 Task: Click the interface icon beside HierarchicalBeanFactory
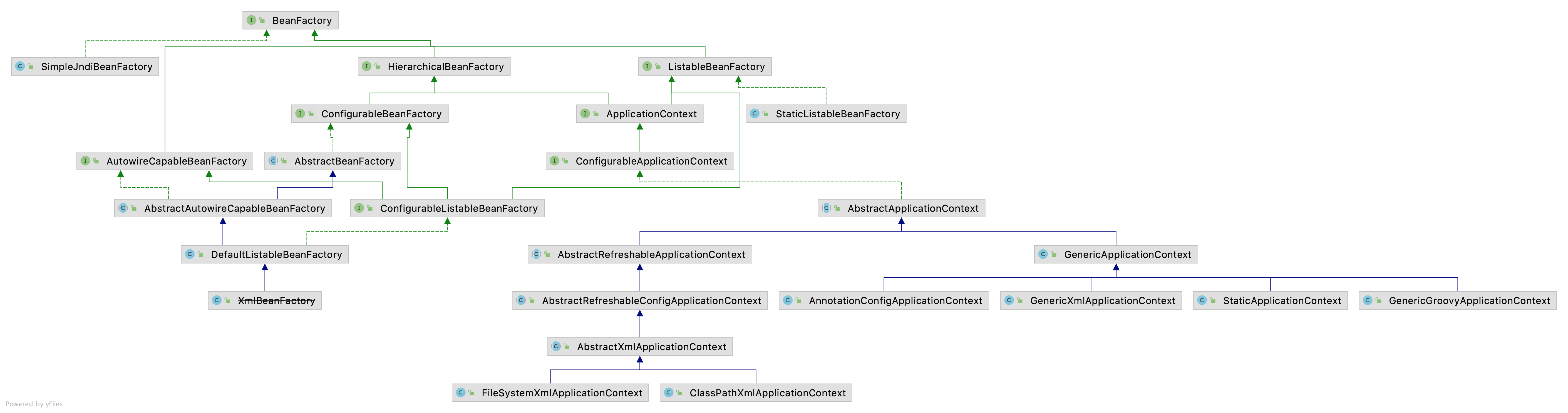(366, 66)
